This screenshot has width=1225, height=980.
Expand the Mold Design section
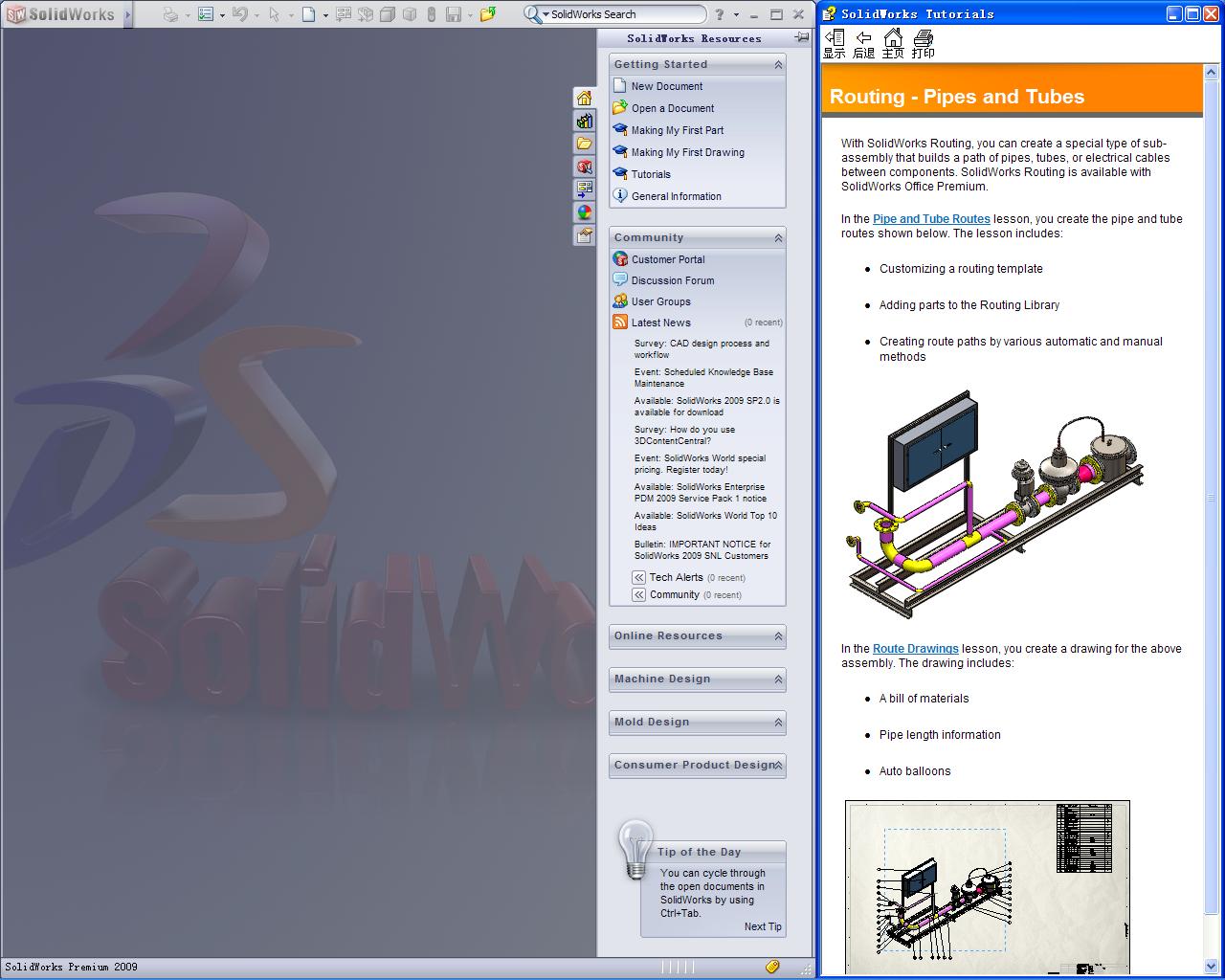coord(778,723)
